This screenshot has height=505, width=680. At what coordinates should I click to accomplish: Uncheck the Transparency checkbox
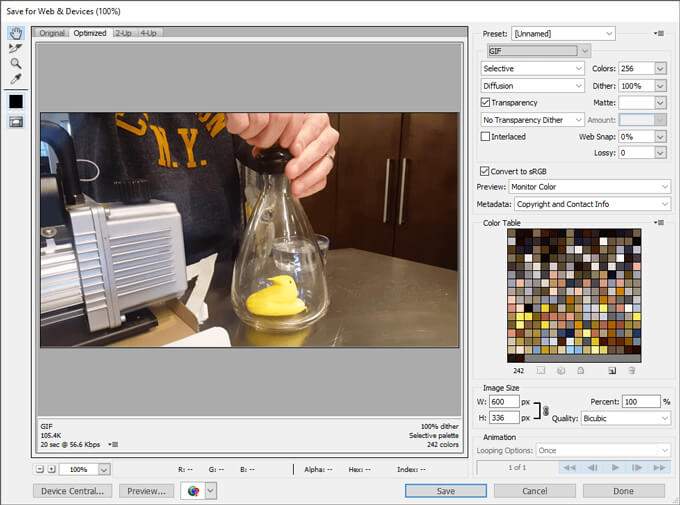(486, 102)
